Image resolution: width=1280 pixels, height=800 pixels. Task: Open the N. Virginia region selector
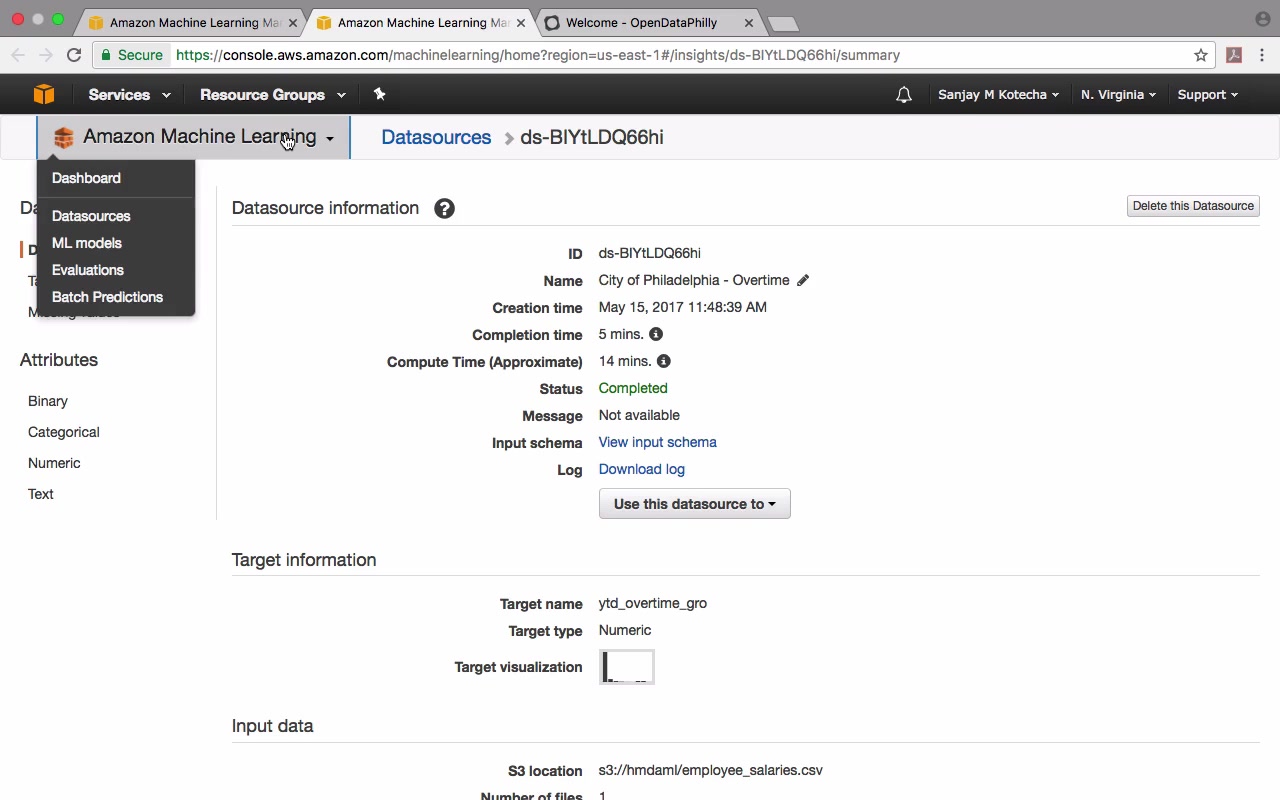point(1118,95)
